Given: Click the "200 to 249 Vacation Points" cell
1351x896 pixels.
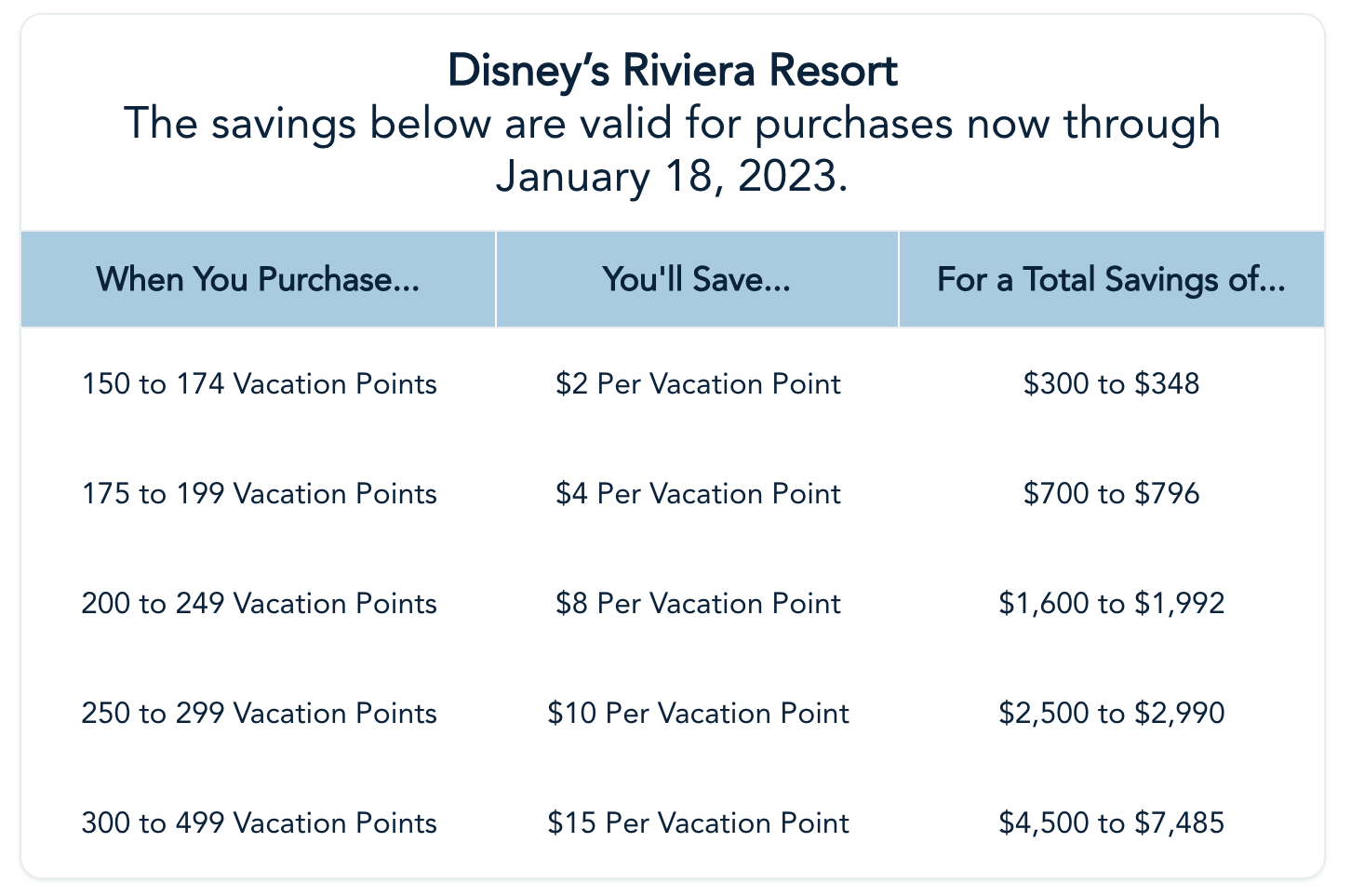Looking at the screenshot, I should (259, 603).
